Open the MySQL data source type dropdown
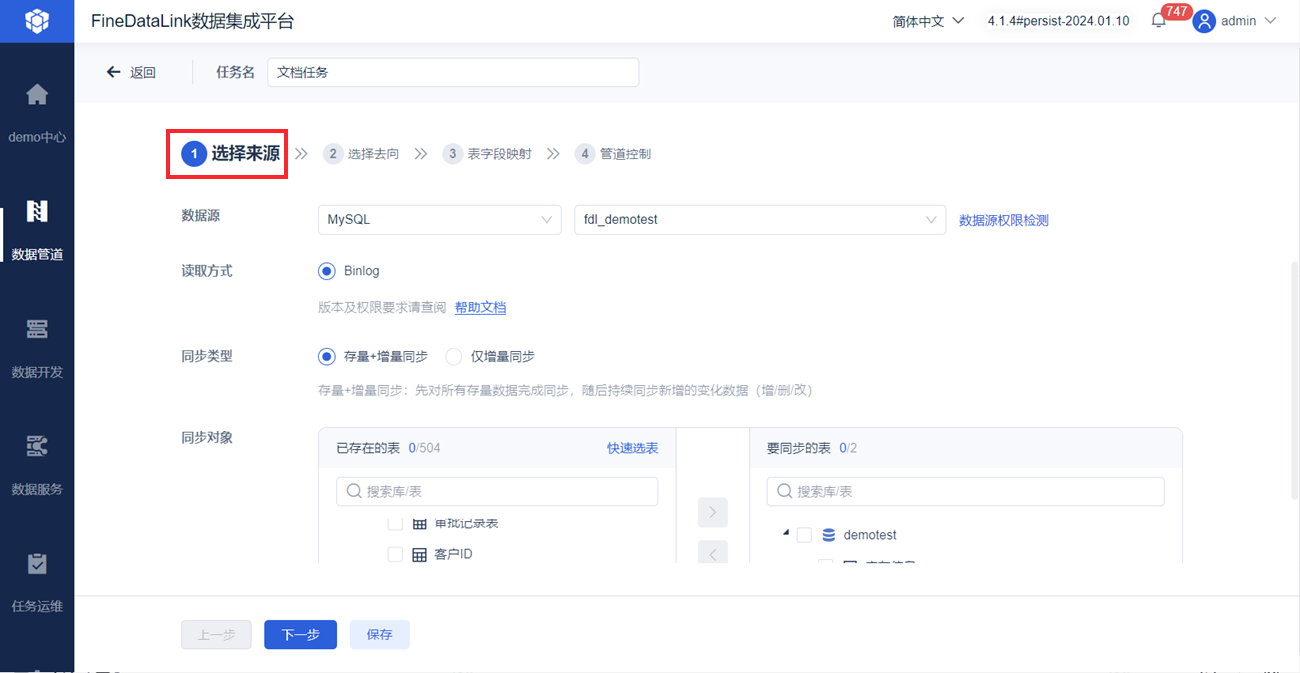The width and height of the screenshot is (1300, 673). [x=439, y=220]
